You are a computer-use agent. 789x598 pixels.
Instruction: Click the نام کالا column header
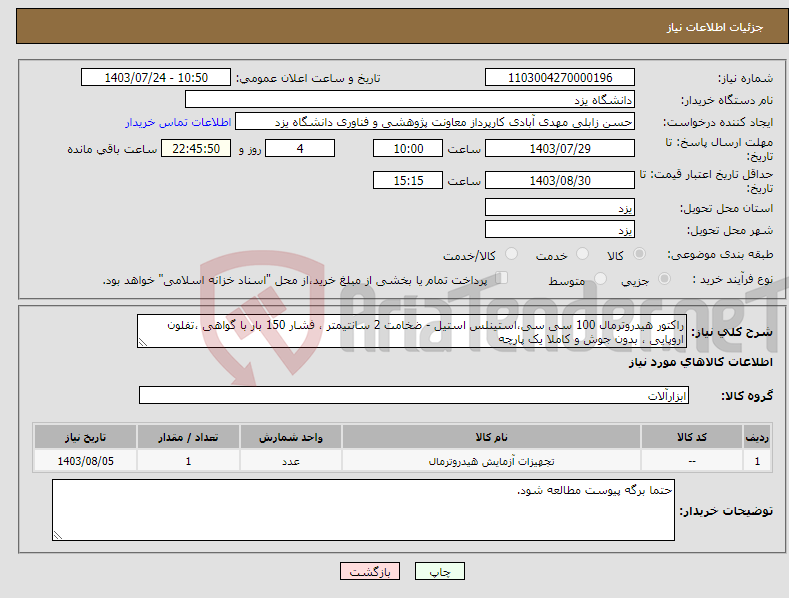pyautogui.click(x=491, y=437)
